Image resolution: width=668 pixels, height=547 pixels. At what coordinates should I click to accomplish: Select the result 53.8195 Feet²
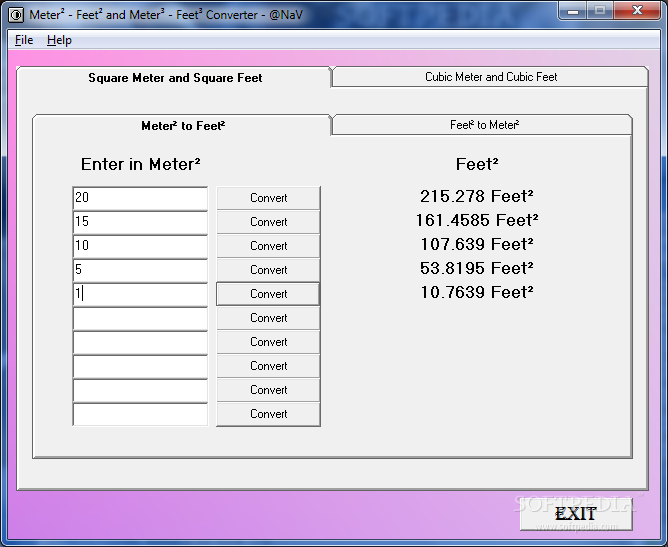point(477,268)
